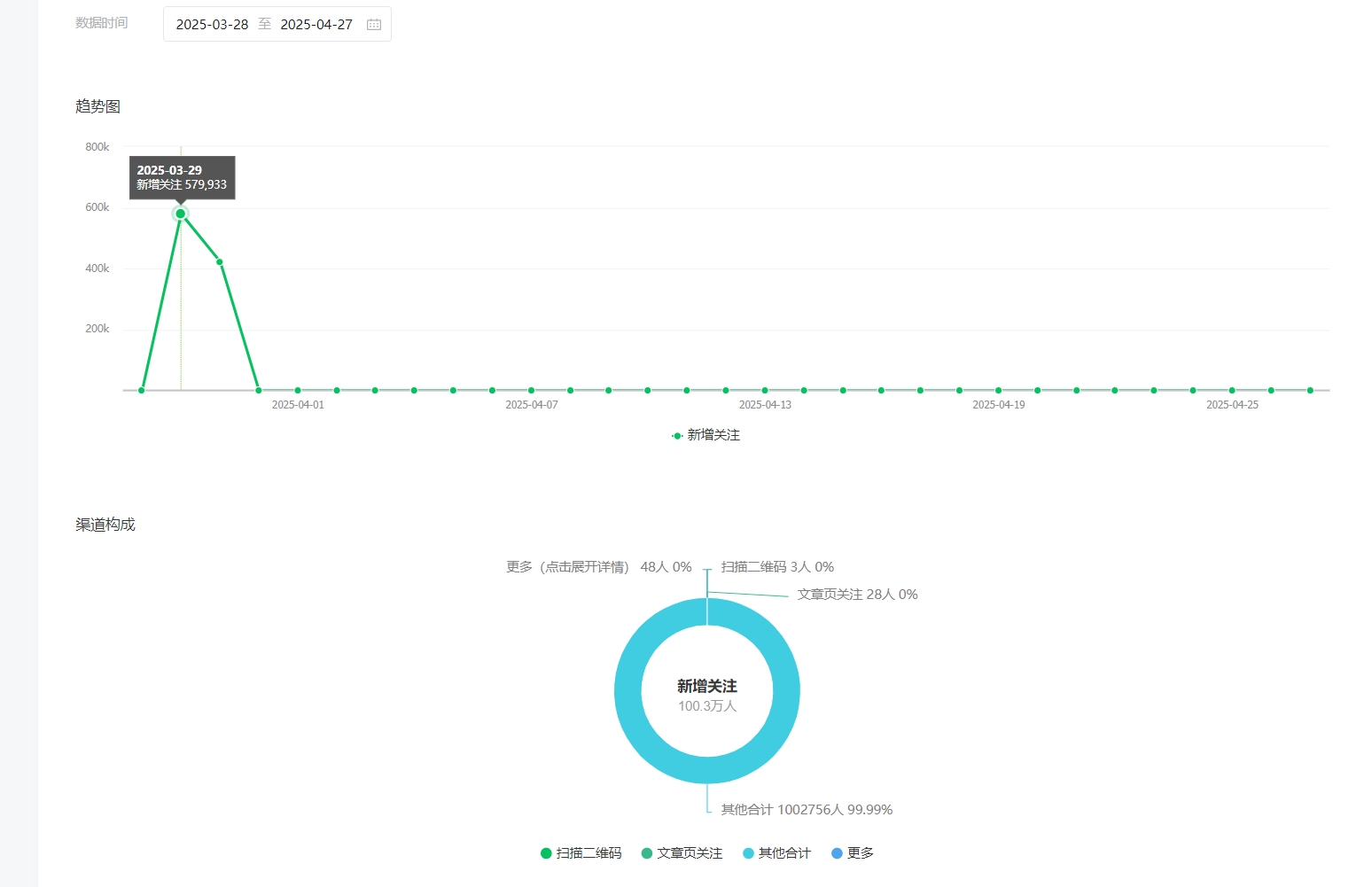Click the start date 2025-03-28 field

(212, 25)
